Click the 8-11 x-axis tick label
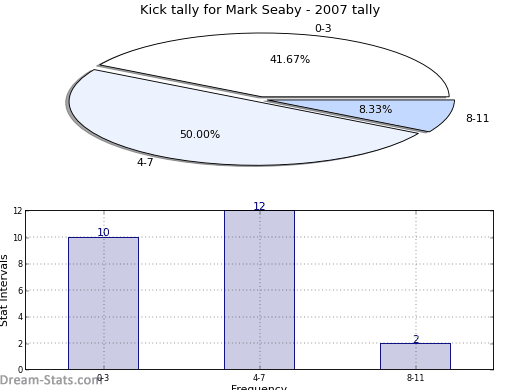520x390 pixels. pyautogui.click(x=415, y=378)
